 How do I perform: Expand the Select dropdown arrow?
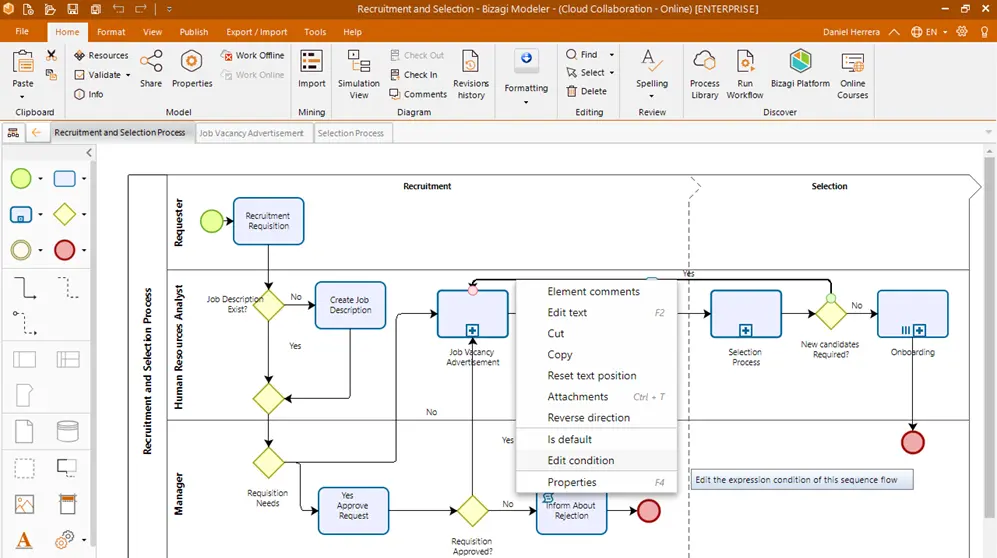[612, 72]
